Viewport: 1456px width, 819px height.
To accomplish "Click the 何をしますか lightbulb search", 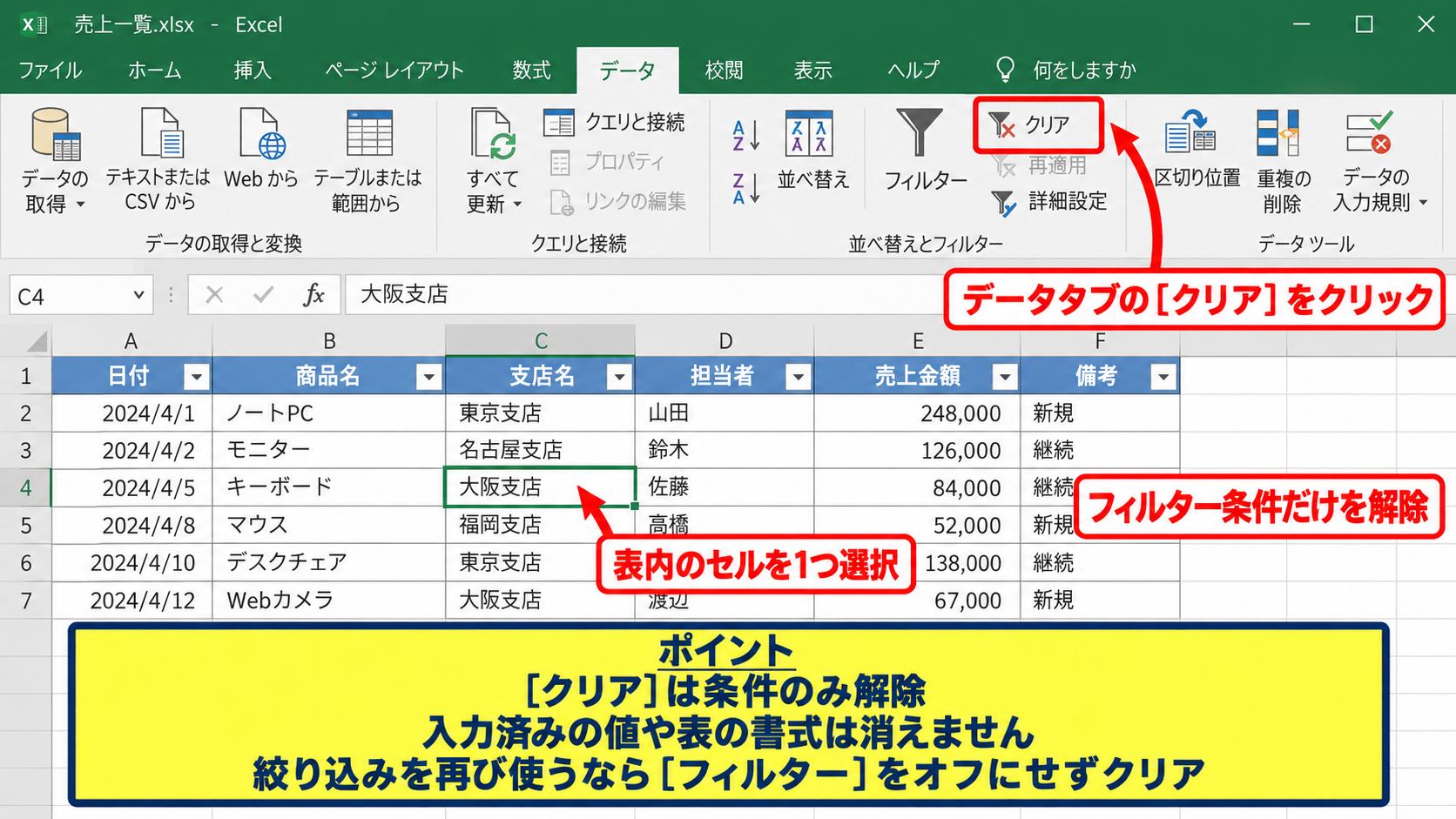I will point(1005,70).
